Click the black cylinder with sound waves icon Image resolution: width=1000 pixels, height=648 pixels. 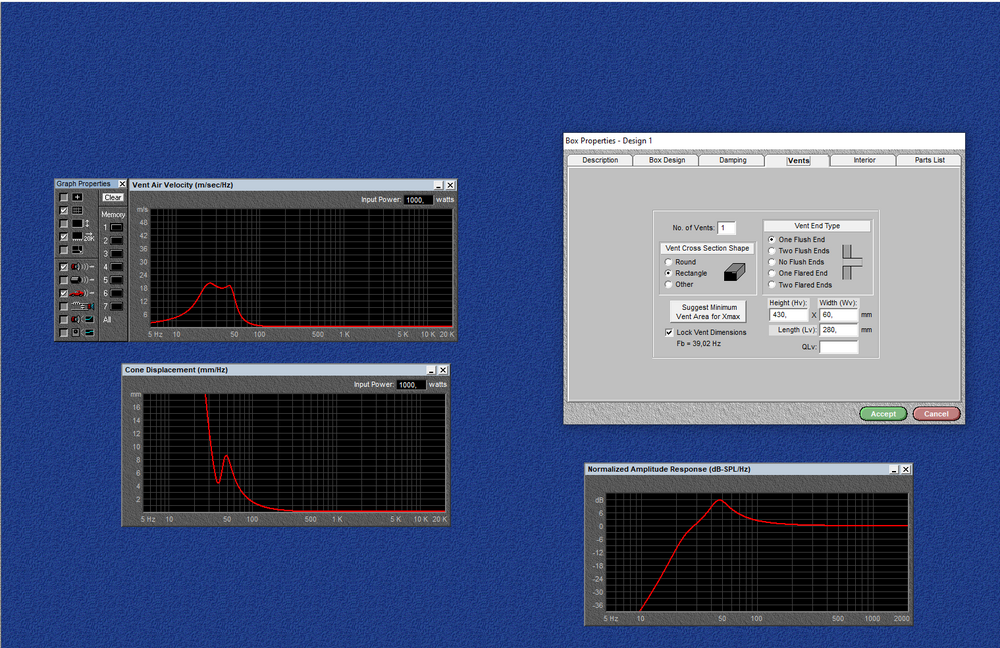coord(82,280)
